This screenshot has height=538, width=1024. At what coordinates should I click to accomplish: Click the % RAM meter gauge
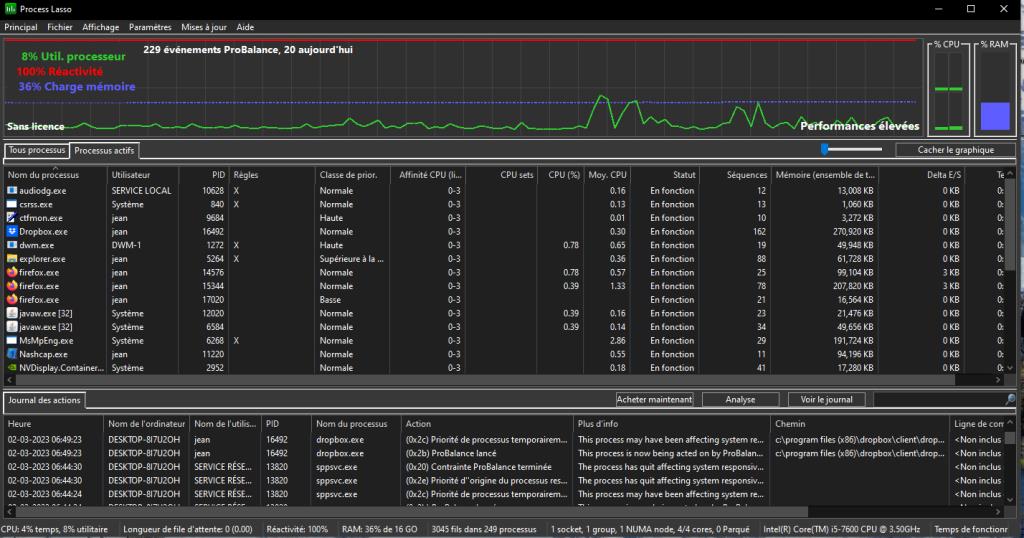coord(995,91)
